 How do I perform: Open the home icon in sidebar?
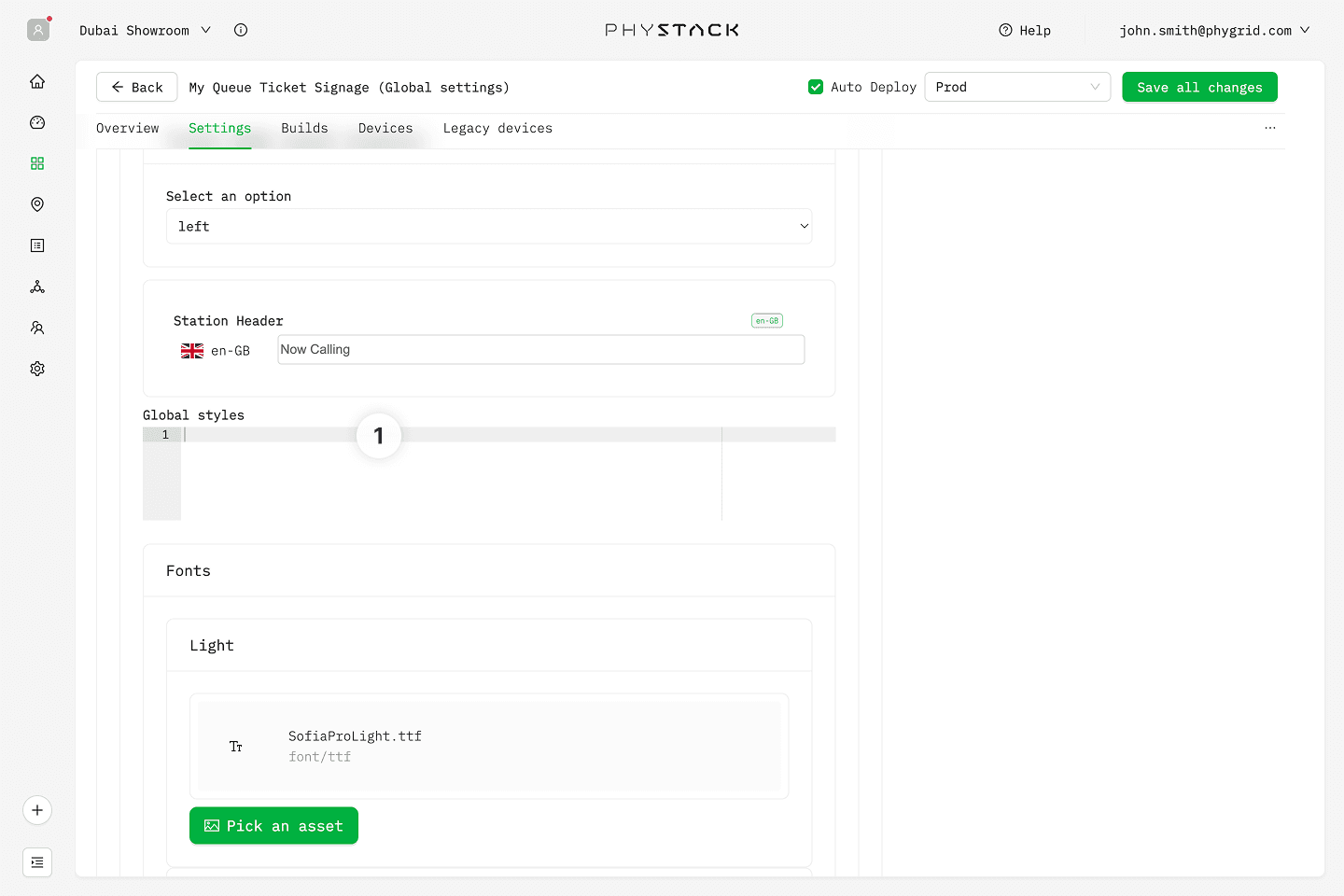37,81
